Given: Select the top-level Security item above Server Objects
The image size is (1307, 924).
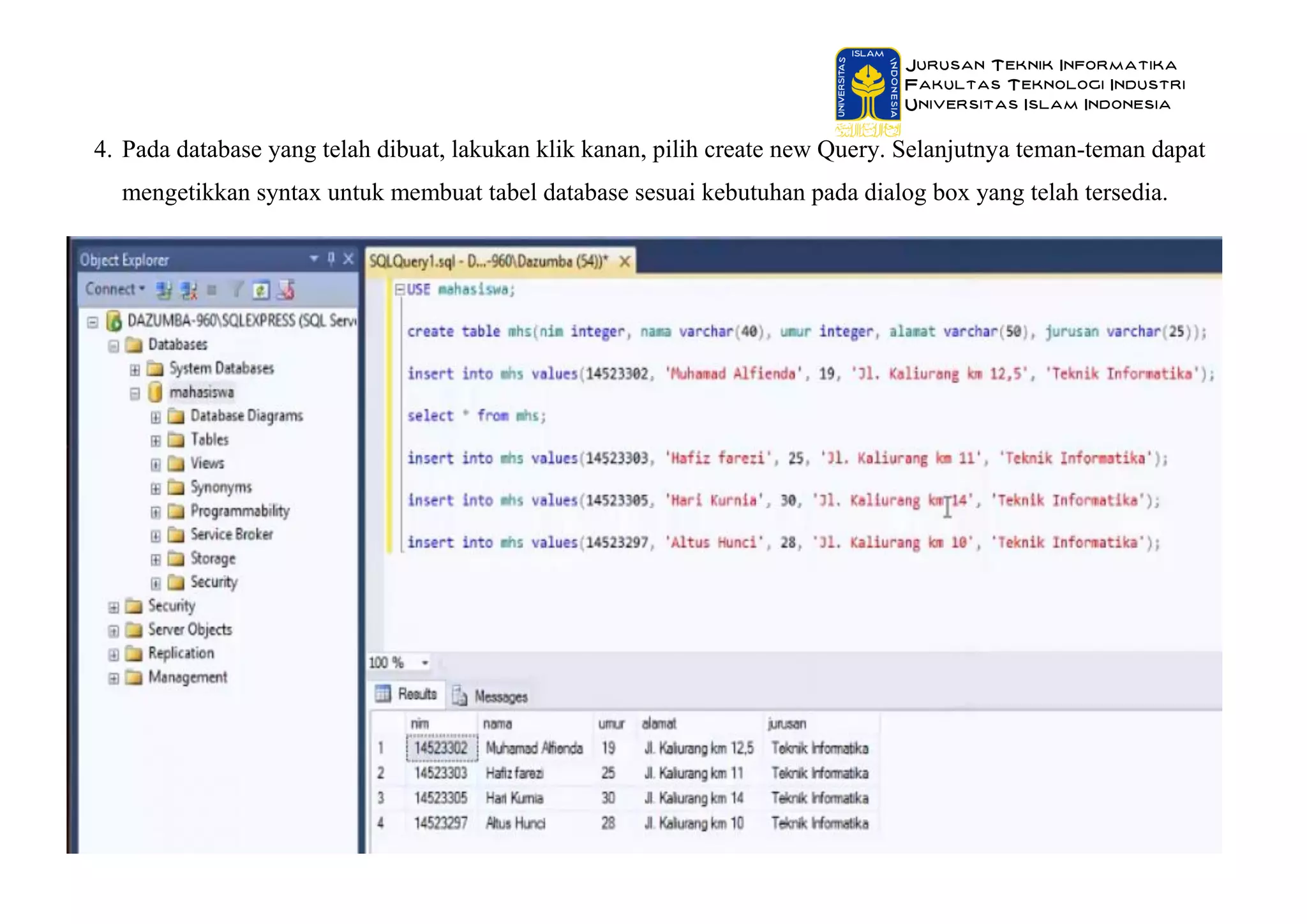Looking at the screenshot, I should pyautogui.click(x=172, y=606).
